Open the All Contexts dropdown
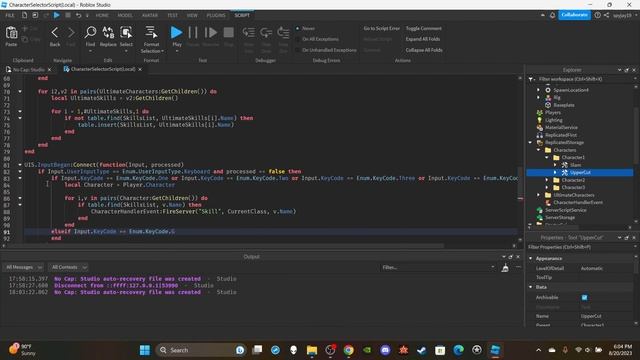Viewport: 640px width, 360px height. tap(68, 267)
